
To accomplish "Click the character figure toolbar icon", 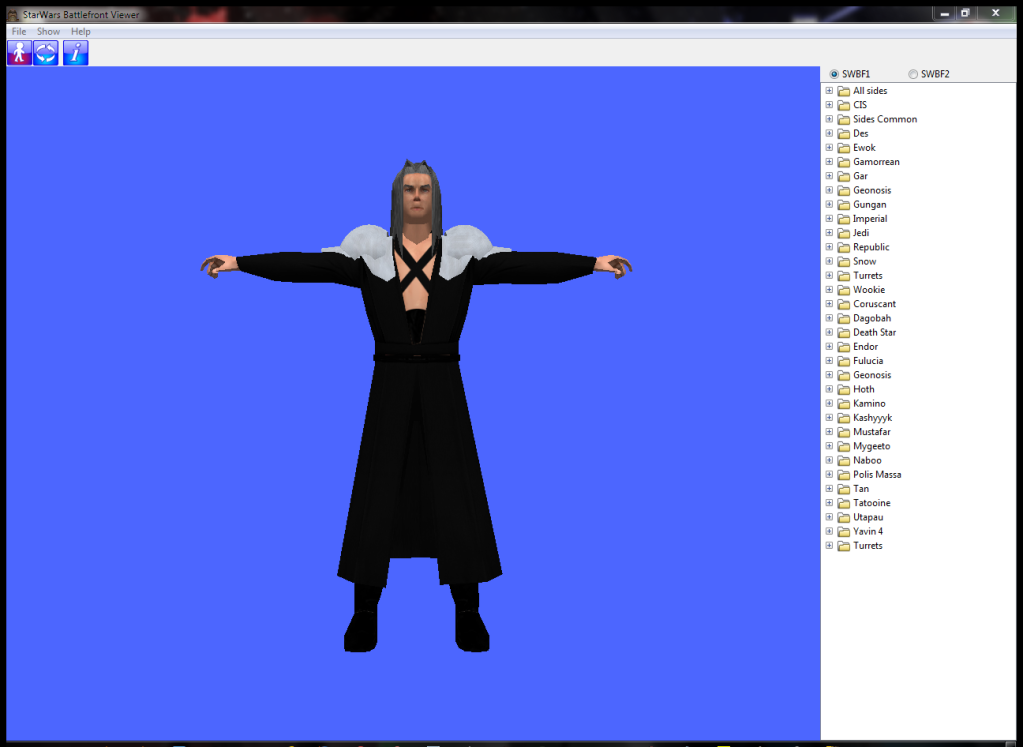I will (20, 53).
